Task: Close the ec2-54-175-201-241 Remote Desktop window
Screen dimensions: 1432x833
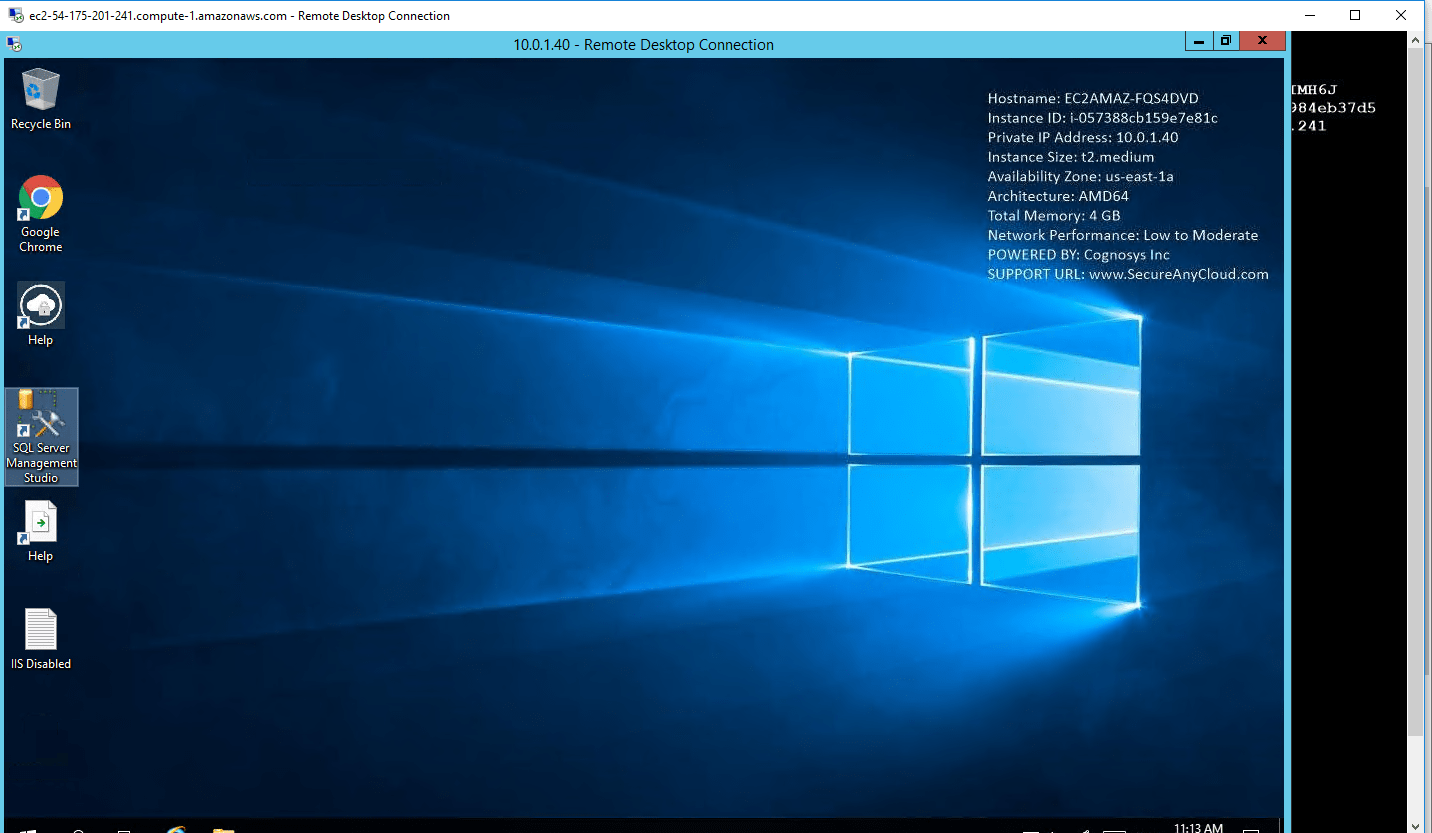Action: pos(1401,15)
